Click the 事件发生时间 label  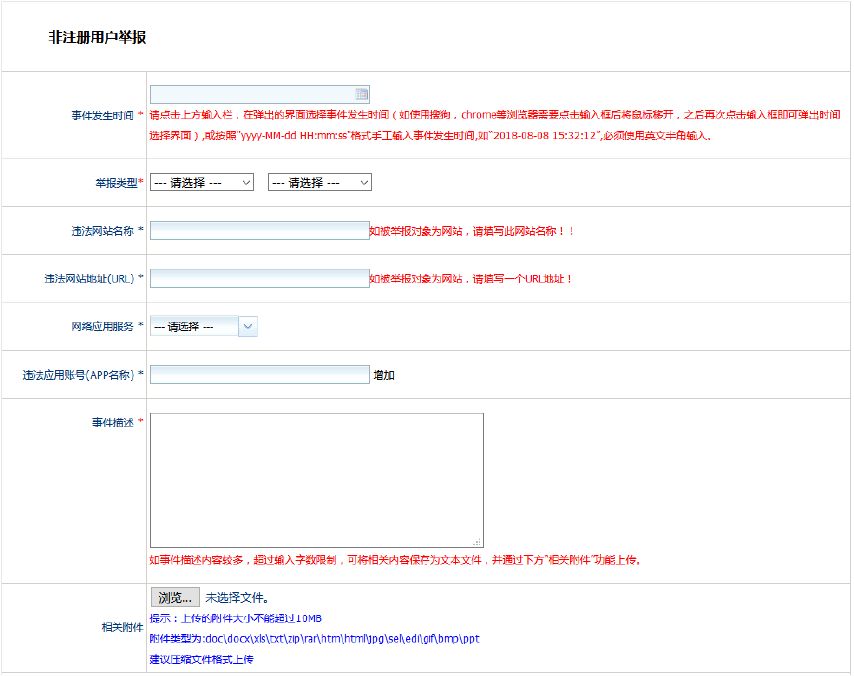pyautogui.click(x=102, y=115)
